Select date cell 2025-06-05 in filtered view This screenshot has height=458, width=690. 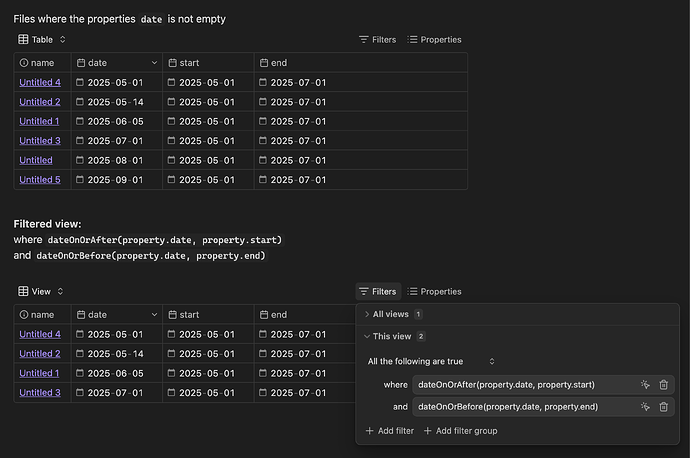[x=117, y=373]
